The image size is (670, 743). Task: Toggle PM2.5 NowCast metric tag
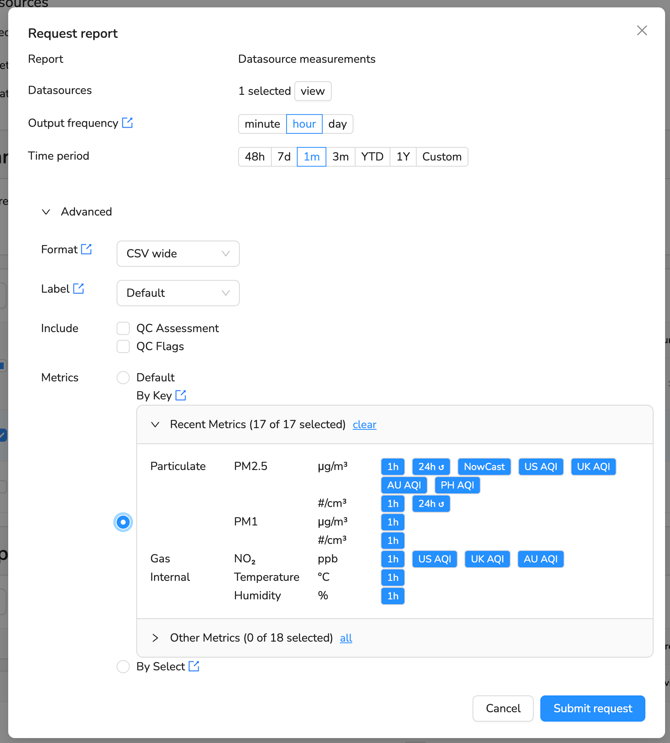click(484, 467)
